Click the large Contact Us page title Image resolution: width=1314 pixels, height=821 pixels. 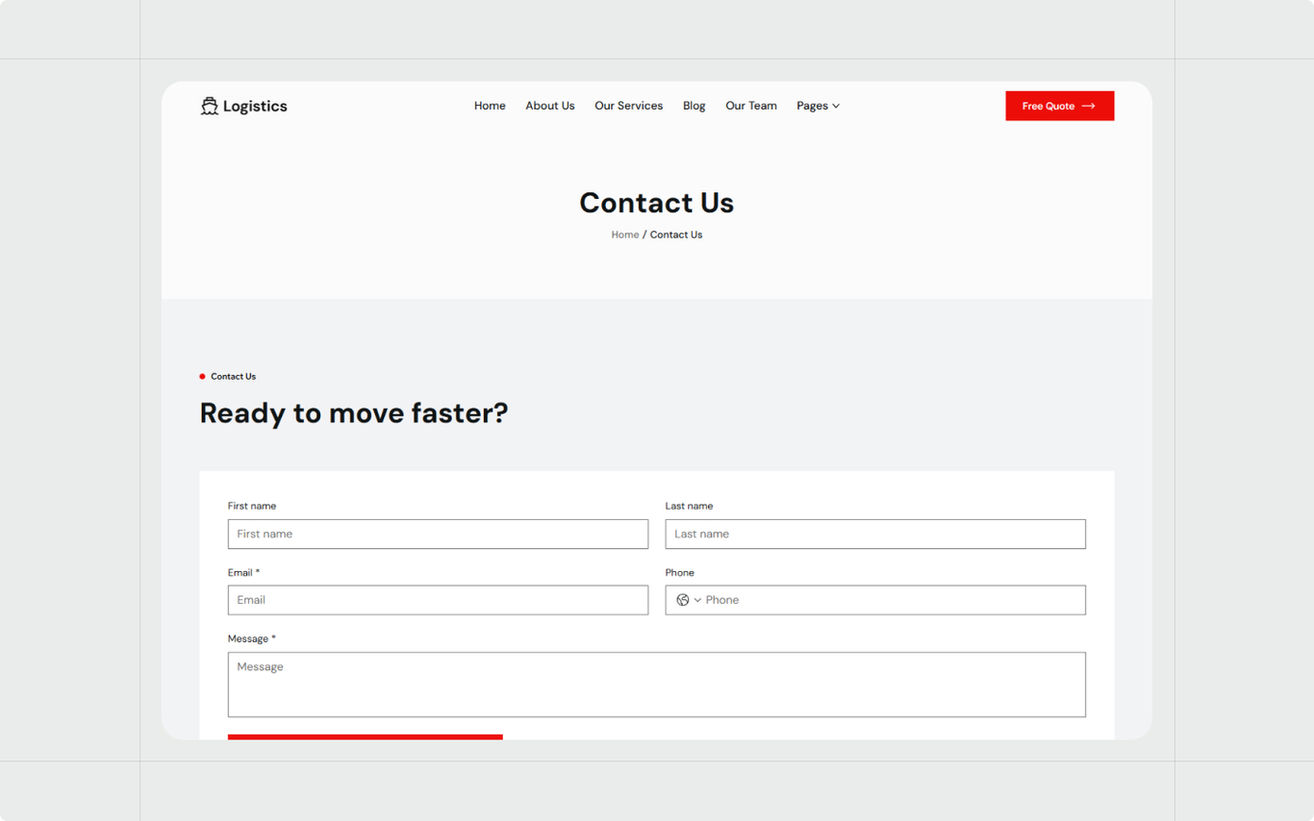(657, 203)
